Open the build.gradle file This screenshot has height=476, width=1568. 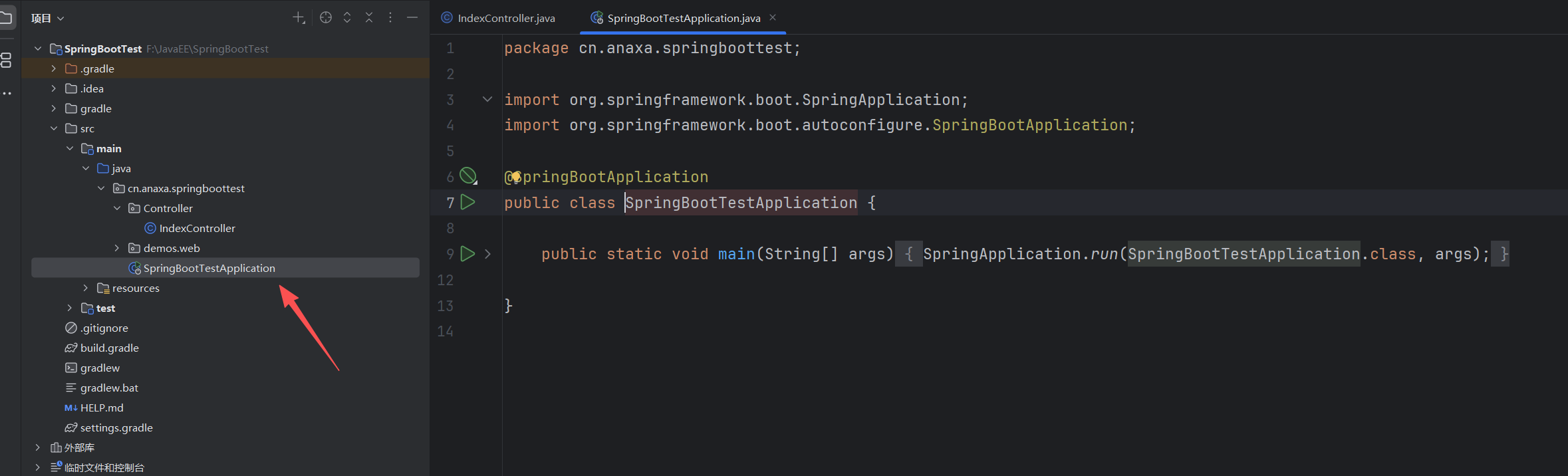click(x=110, y=348)
